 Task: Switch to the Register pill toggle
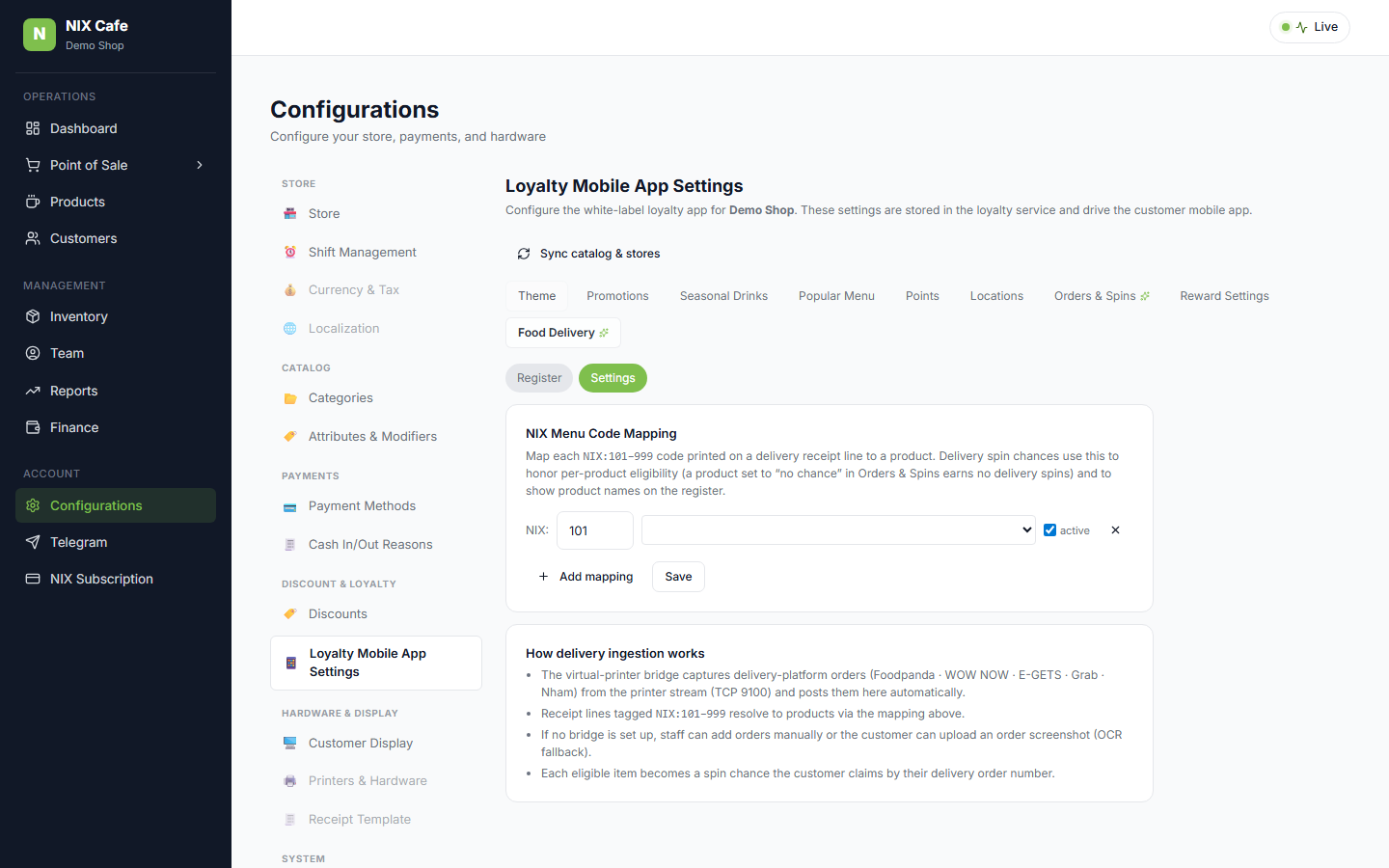point(539,378)
